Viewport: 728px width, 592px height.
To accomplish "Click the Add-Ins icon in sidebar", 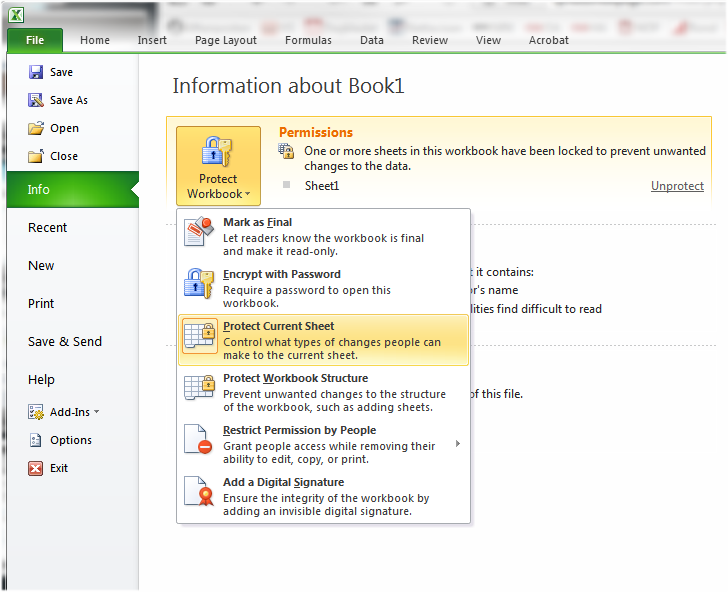I will (36, 412).
